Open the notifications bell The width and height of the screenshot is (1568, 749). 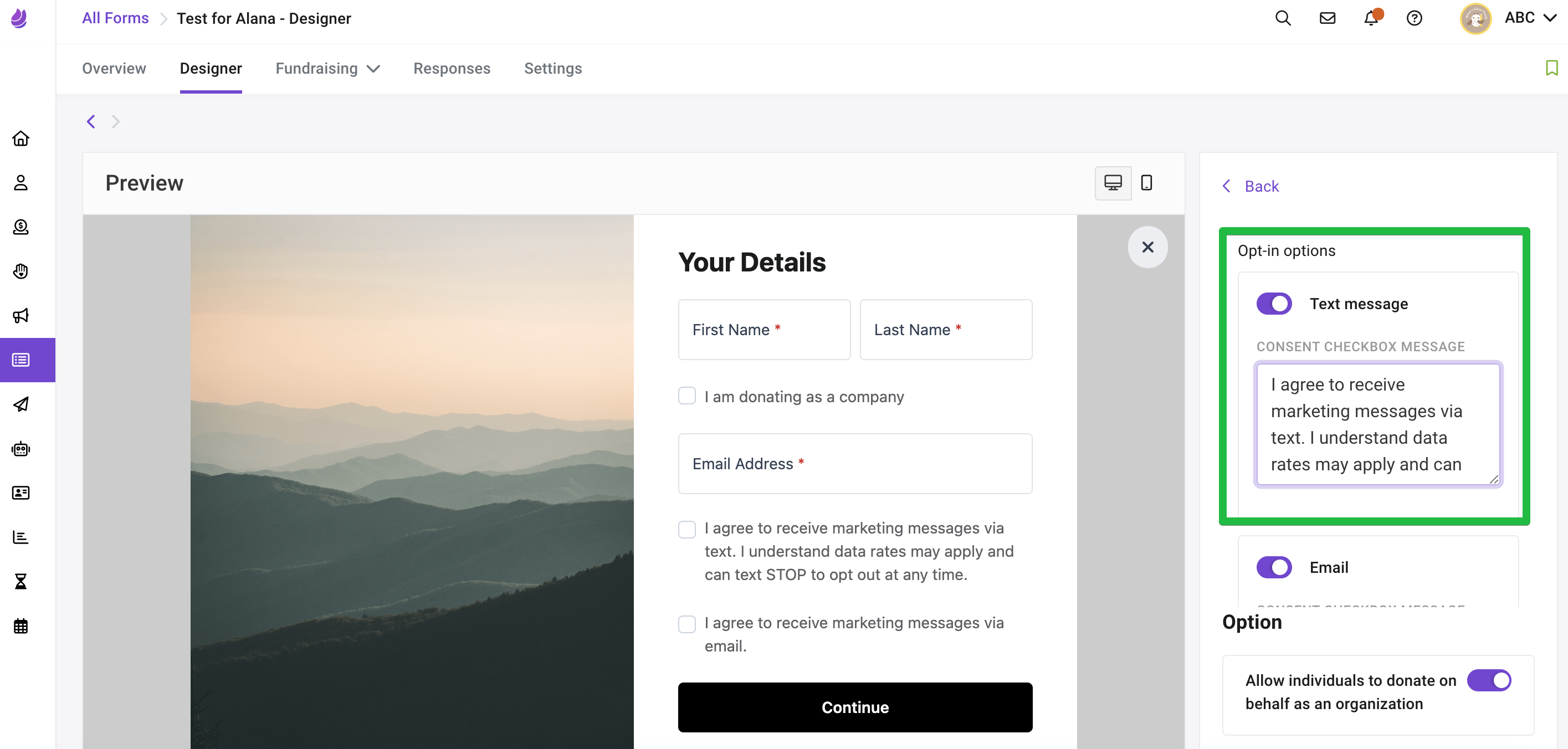coord(1371,18)
